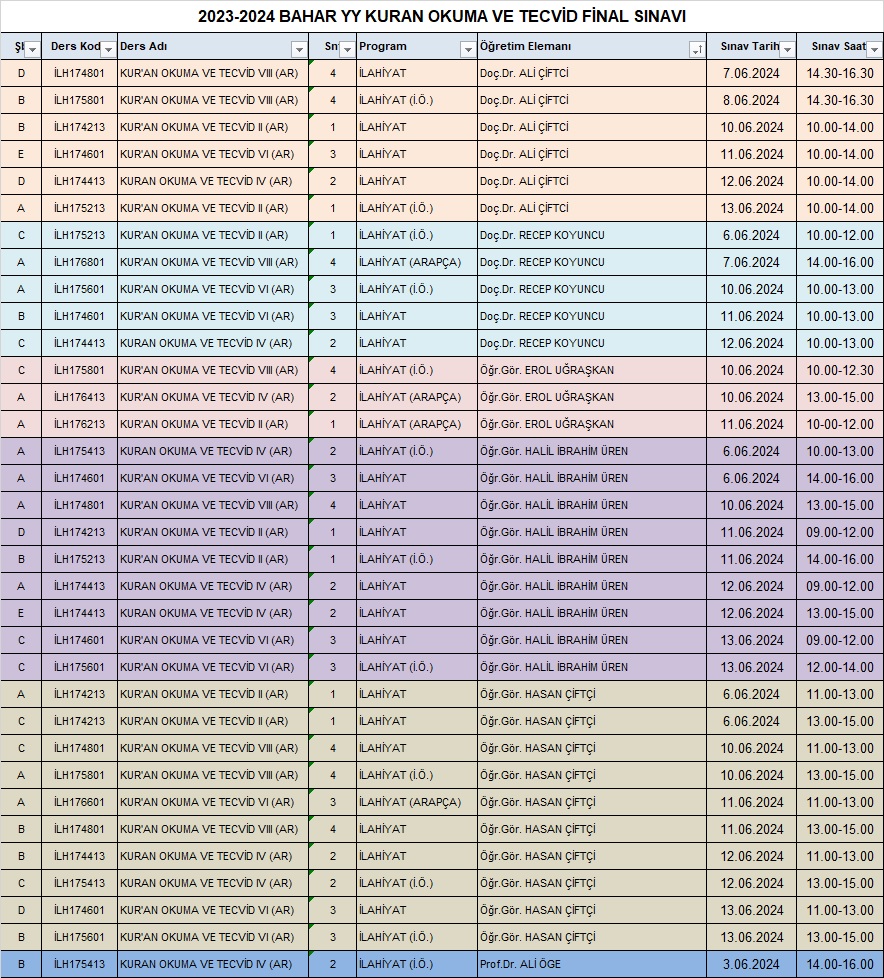The height and width of the screenshot is (978, 884).
Task: Click the Program header label text
Action: coord(383,47)
